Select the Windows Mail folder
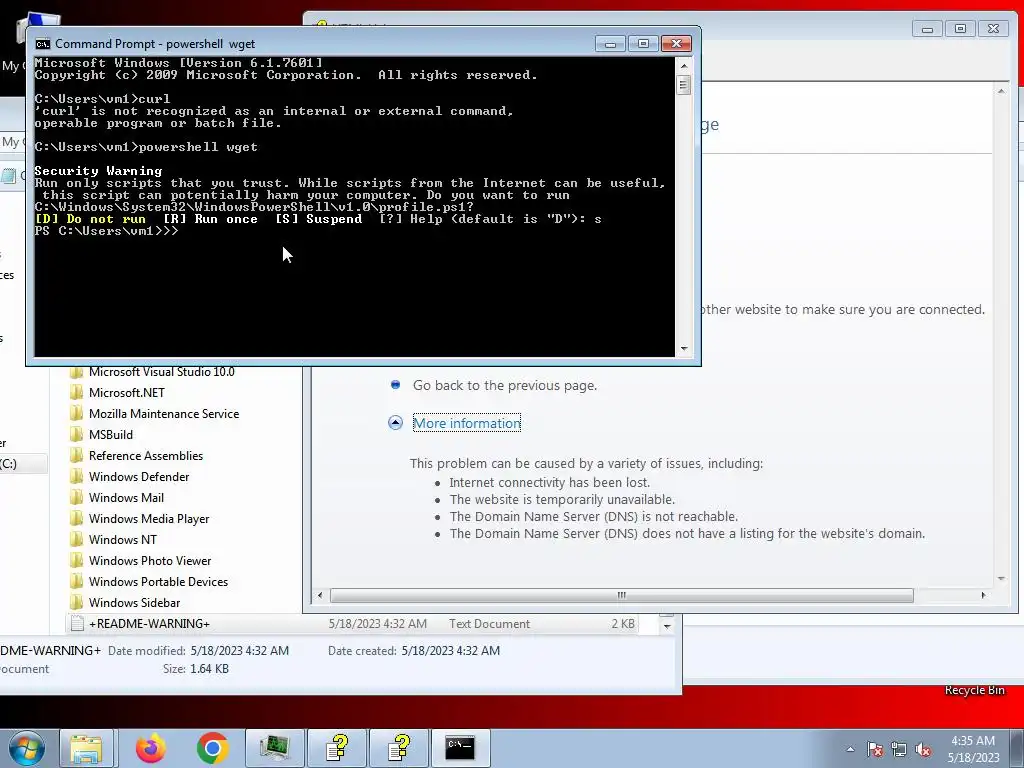The height and width of the screenshot is (768, 1024). click(126, 498)
